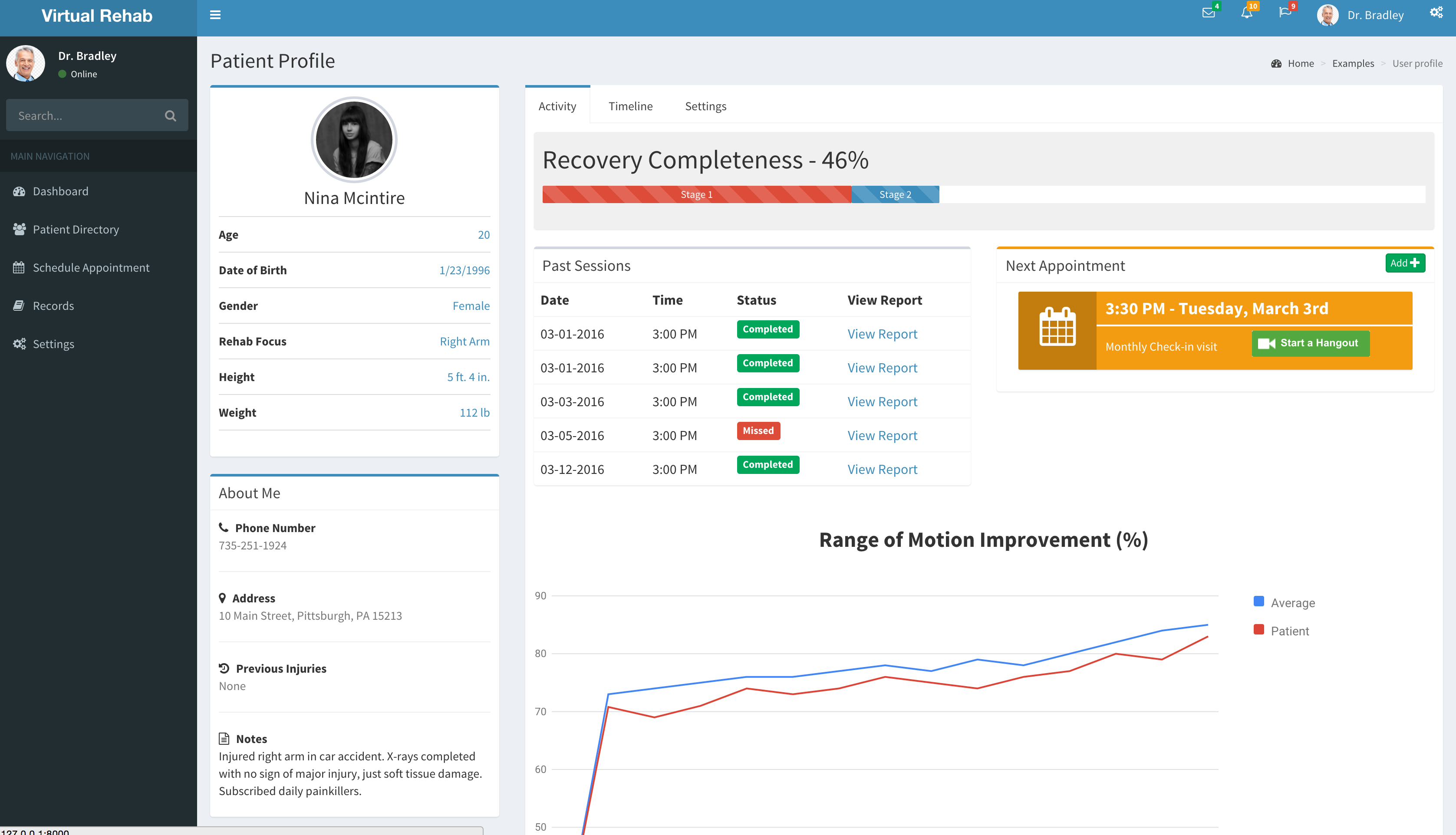The width and height of the screenshot is (1456, 835).
Task: Open the mail envelope notifications icon
Action: 1208,13
